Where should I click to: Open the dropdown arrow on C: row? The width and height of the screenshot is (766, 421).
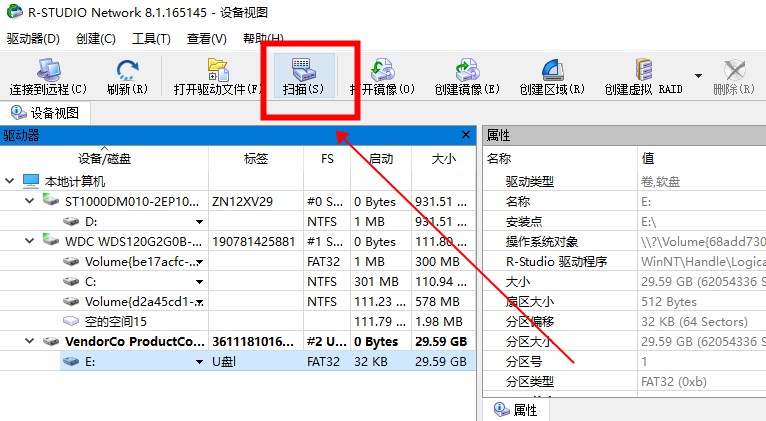(199, 282)
